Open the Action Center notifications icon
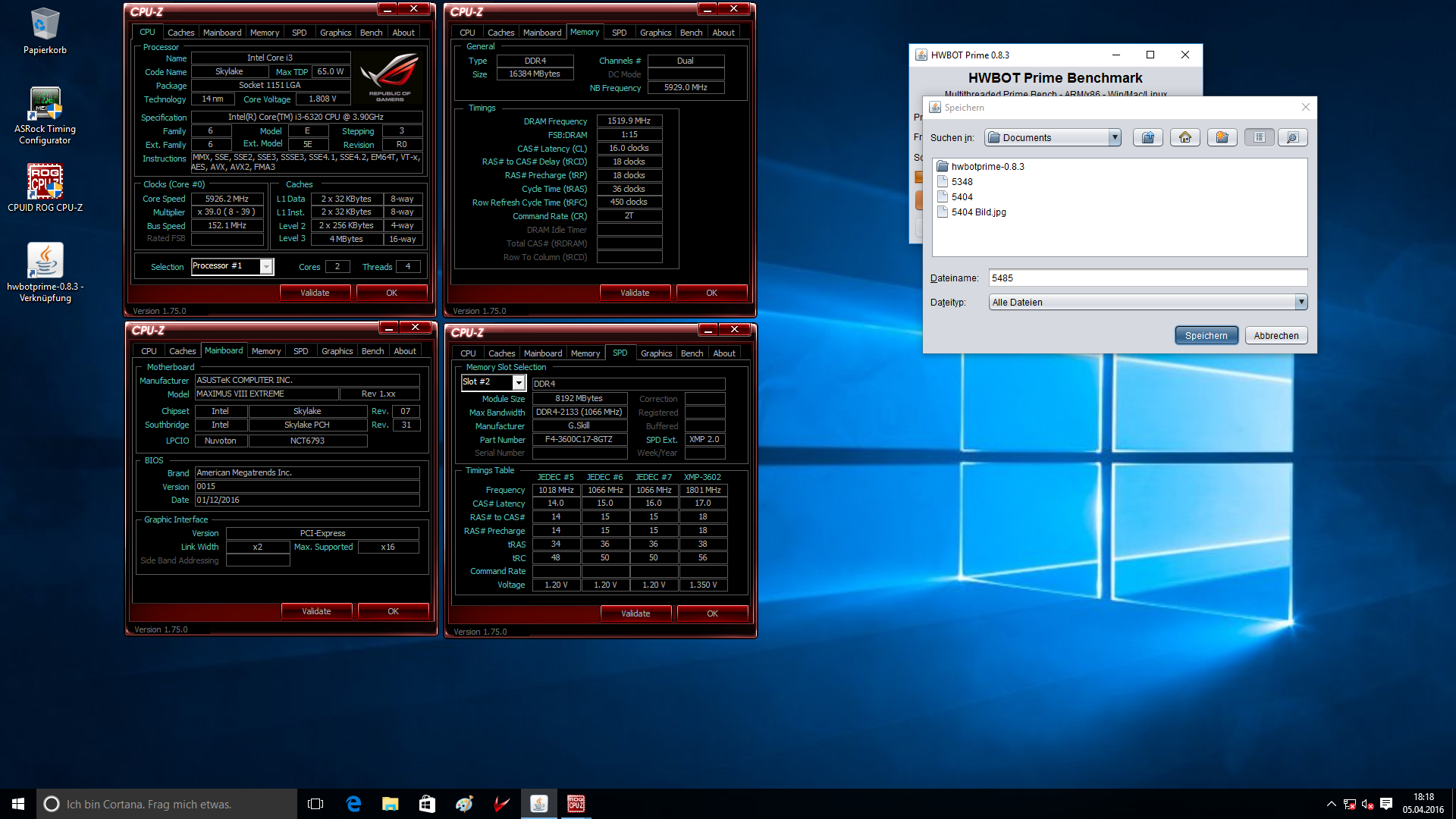 [x=1386, y=804]
